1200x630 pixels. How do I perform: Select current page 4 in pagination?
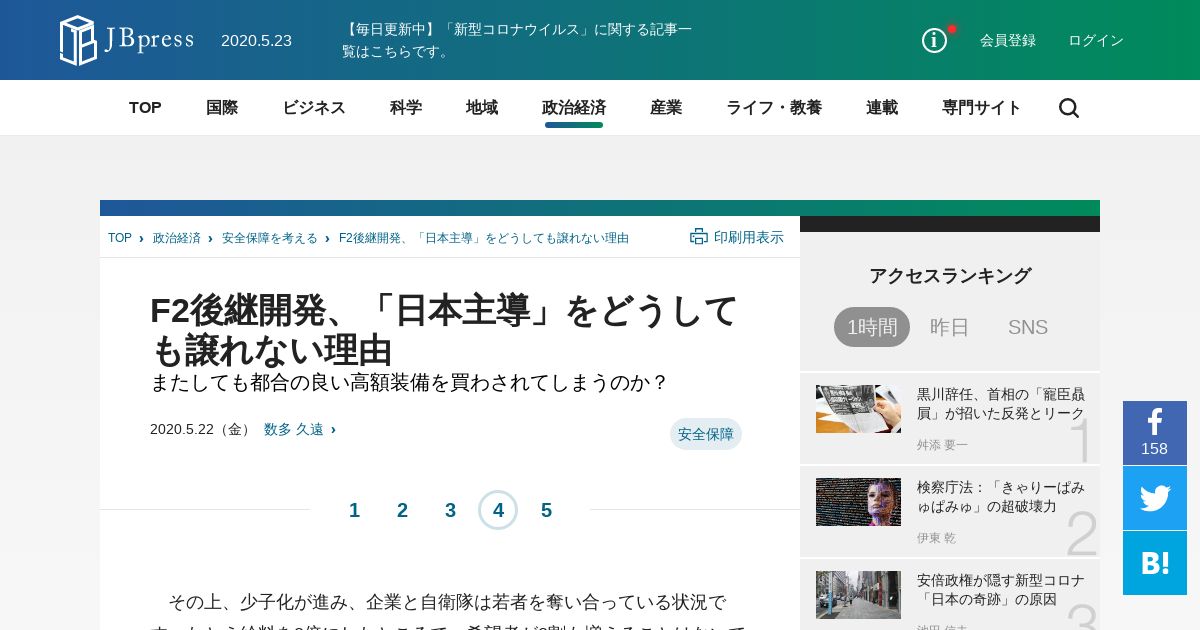point(498,510)
